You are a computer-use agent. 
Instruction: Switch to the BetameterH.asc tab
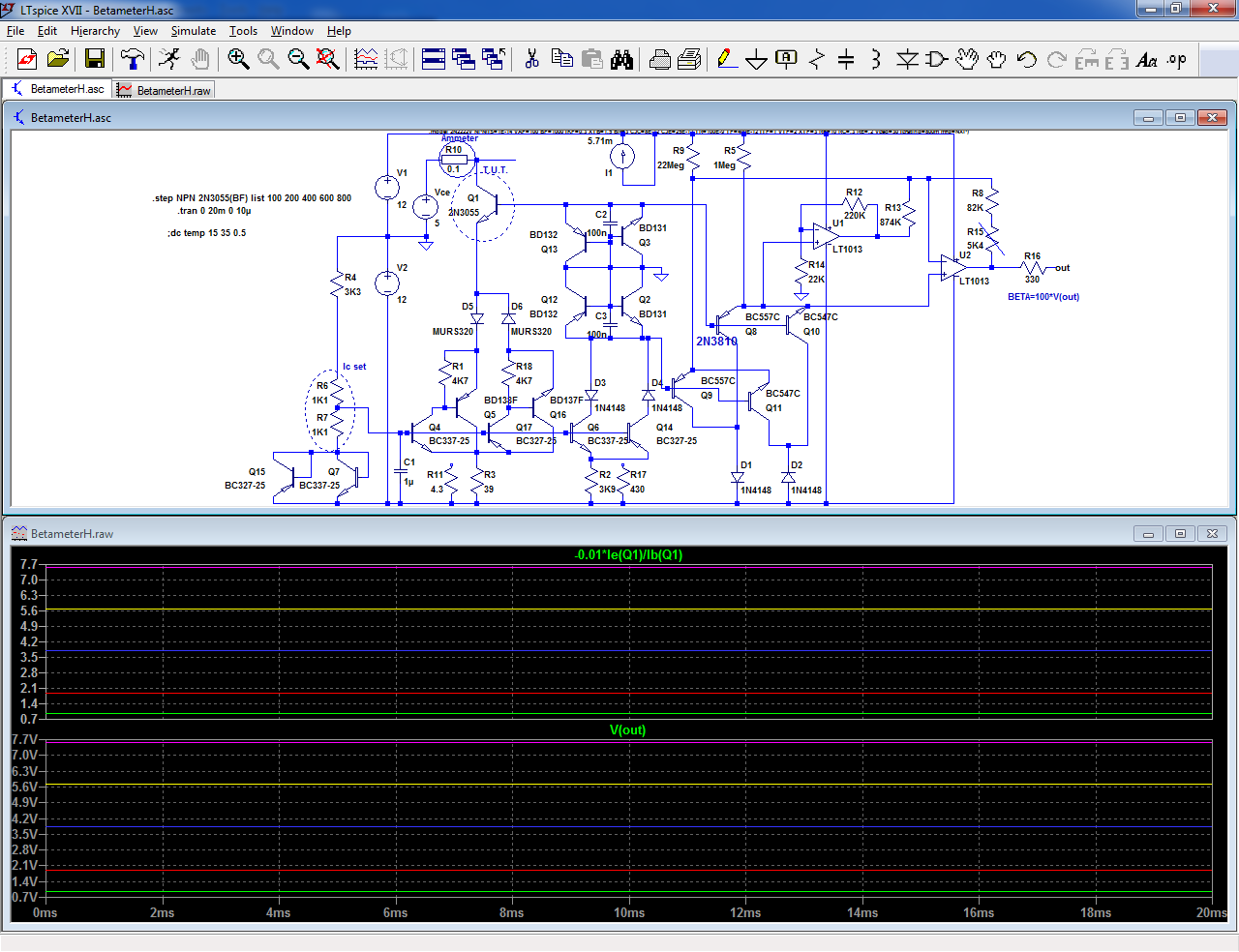click(58, 89)
